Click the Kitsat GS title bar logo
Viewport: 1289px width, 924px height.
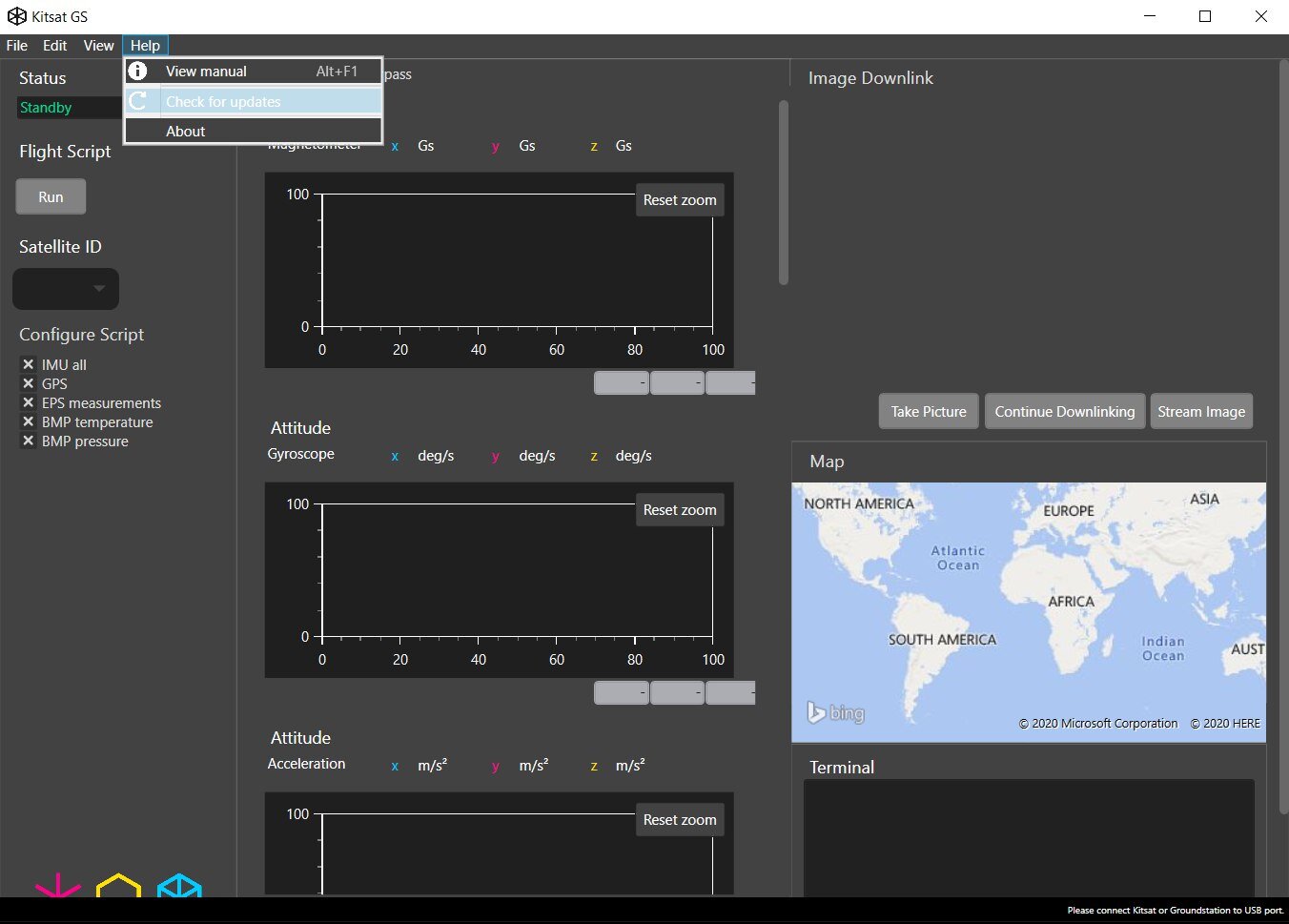point(16,16)
